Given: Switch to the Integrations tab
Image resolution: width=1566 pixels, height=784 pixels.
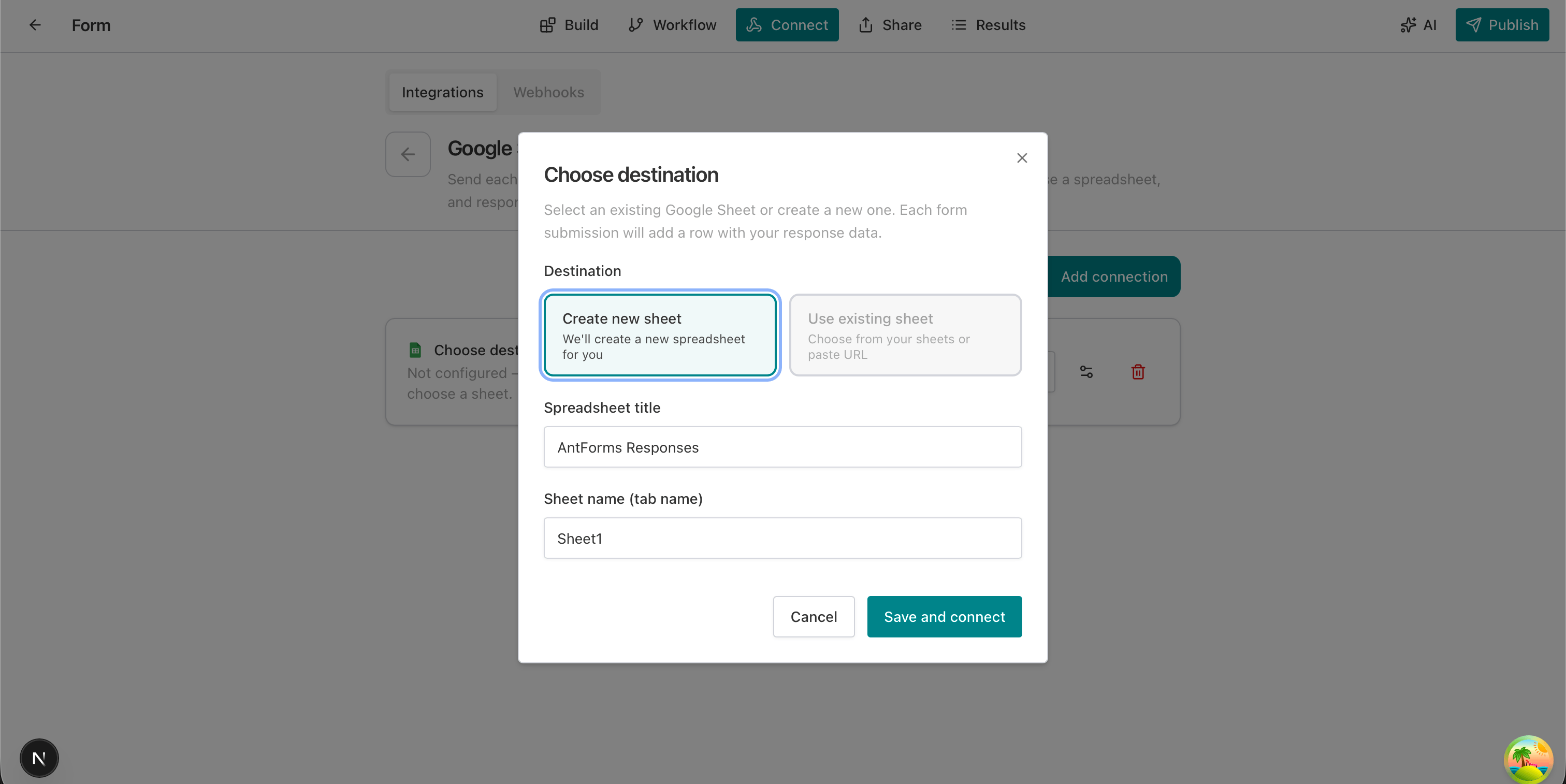Looking at the screenshot, I should click(x=442, y=92).
